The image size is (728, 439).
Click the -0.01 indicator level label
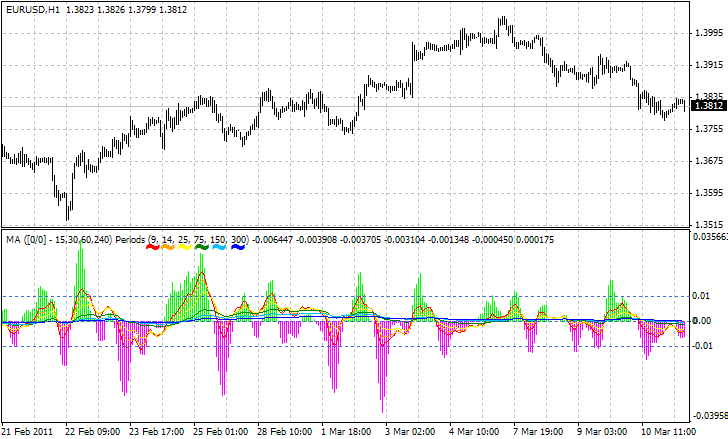[703, 346]
